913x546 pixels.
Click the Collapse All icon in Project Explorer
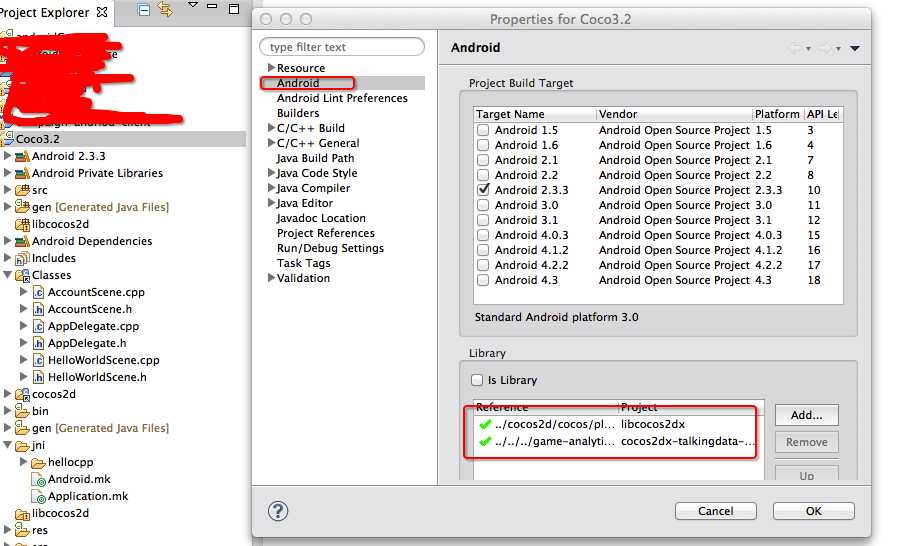coord(144,9)
